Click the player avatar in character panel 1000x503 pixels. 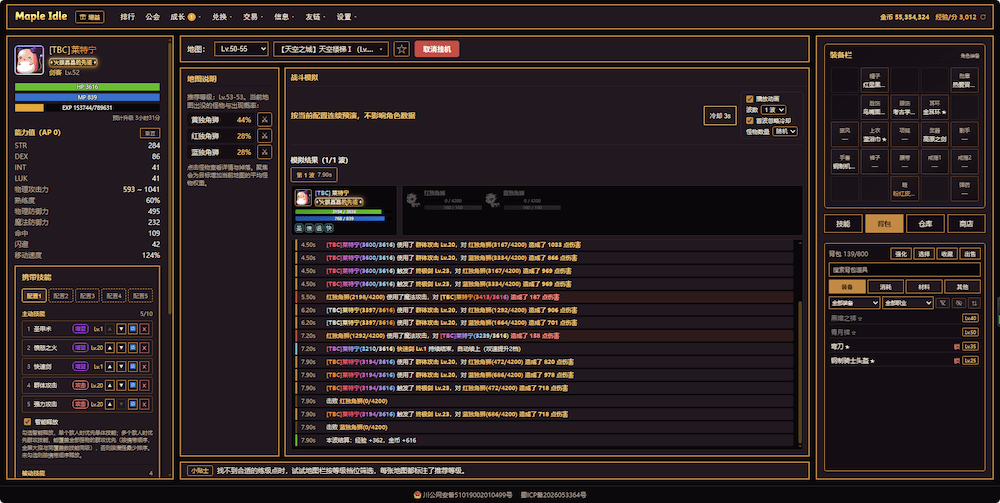click(x=29, y=60)
